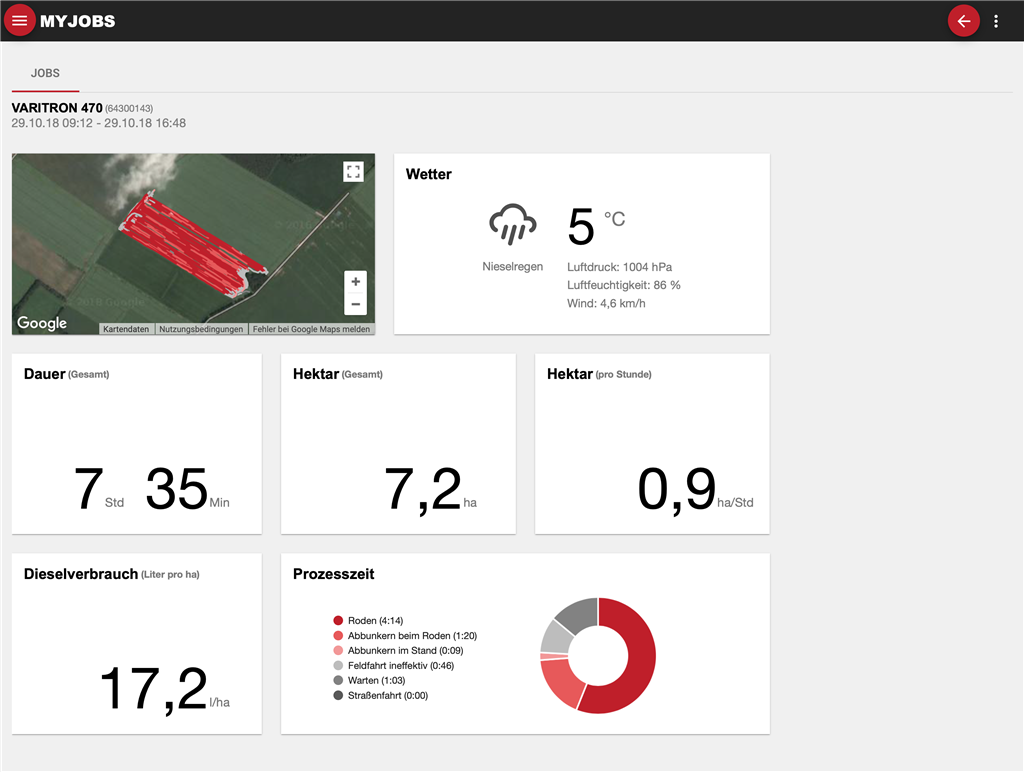Image resolution: width=1024 pixels, height=772 pixels.
Task: Toggle Straßenfahrt legend entry
Action: coord(381,696)
